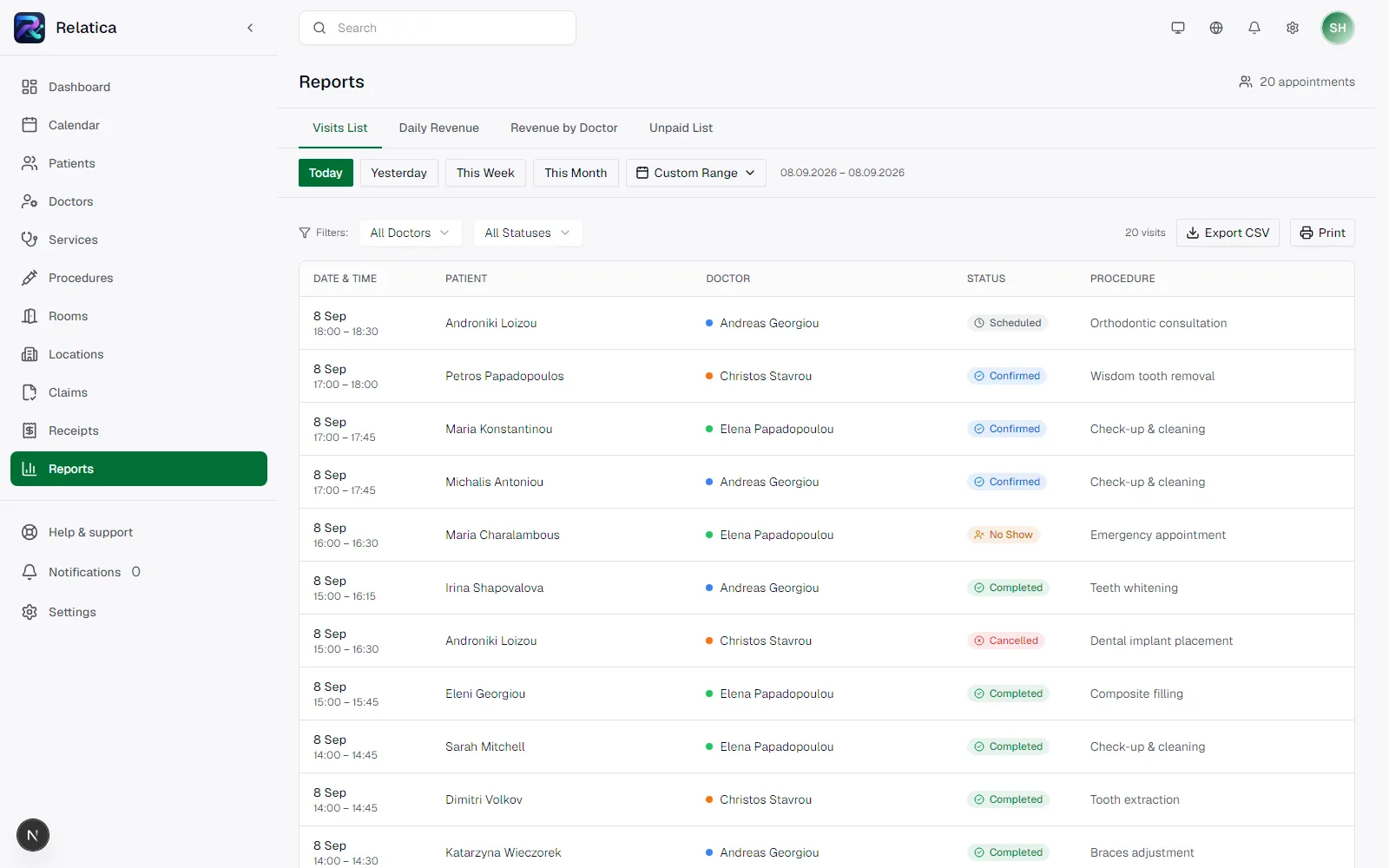Open Patients in the sidebar

(139, 163)
